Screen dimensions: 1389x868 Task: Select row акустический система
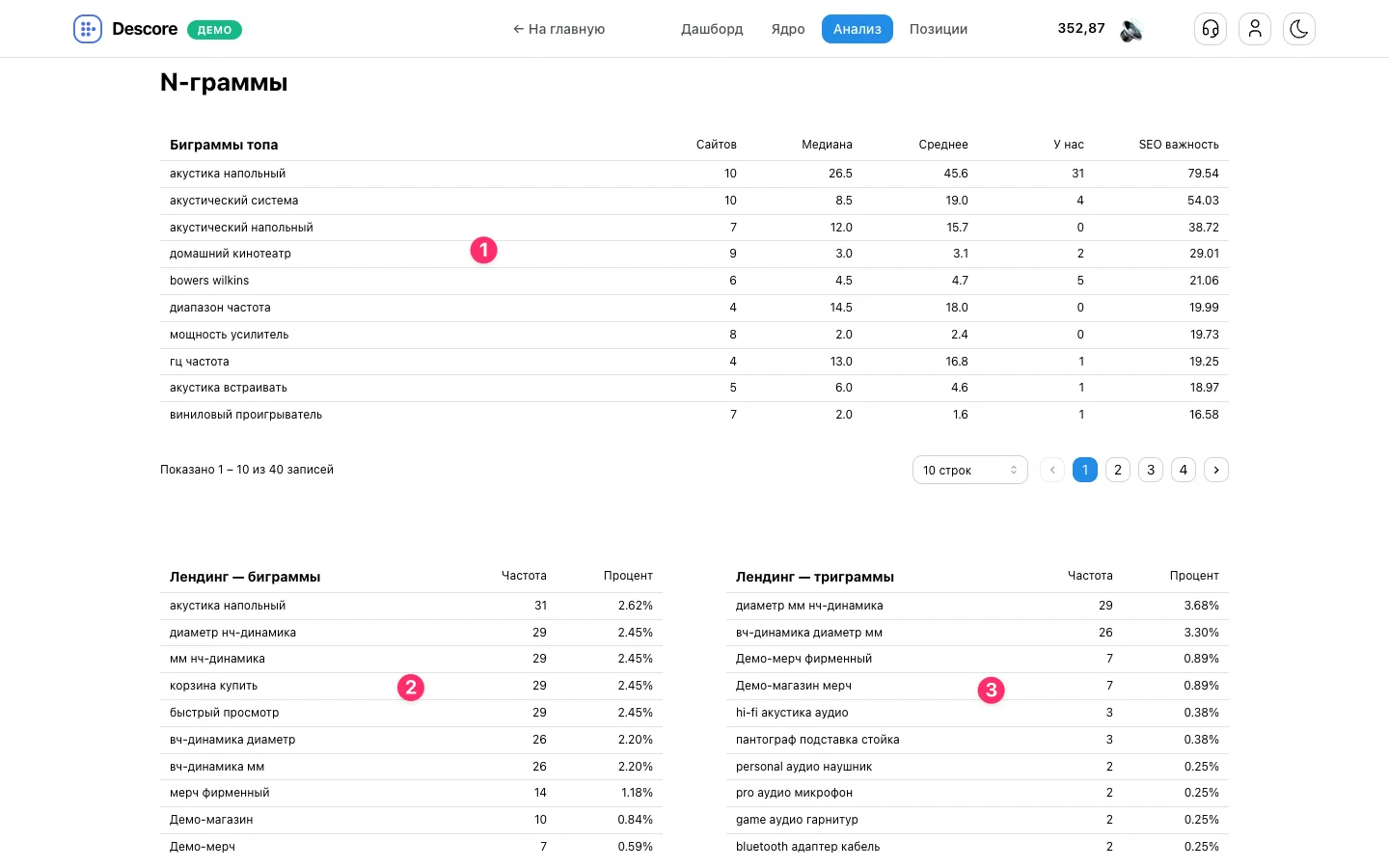694,201
